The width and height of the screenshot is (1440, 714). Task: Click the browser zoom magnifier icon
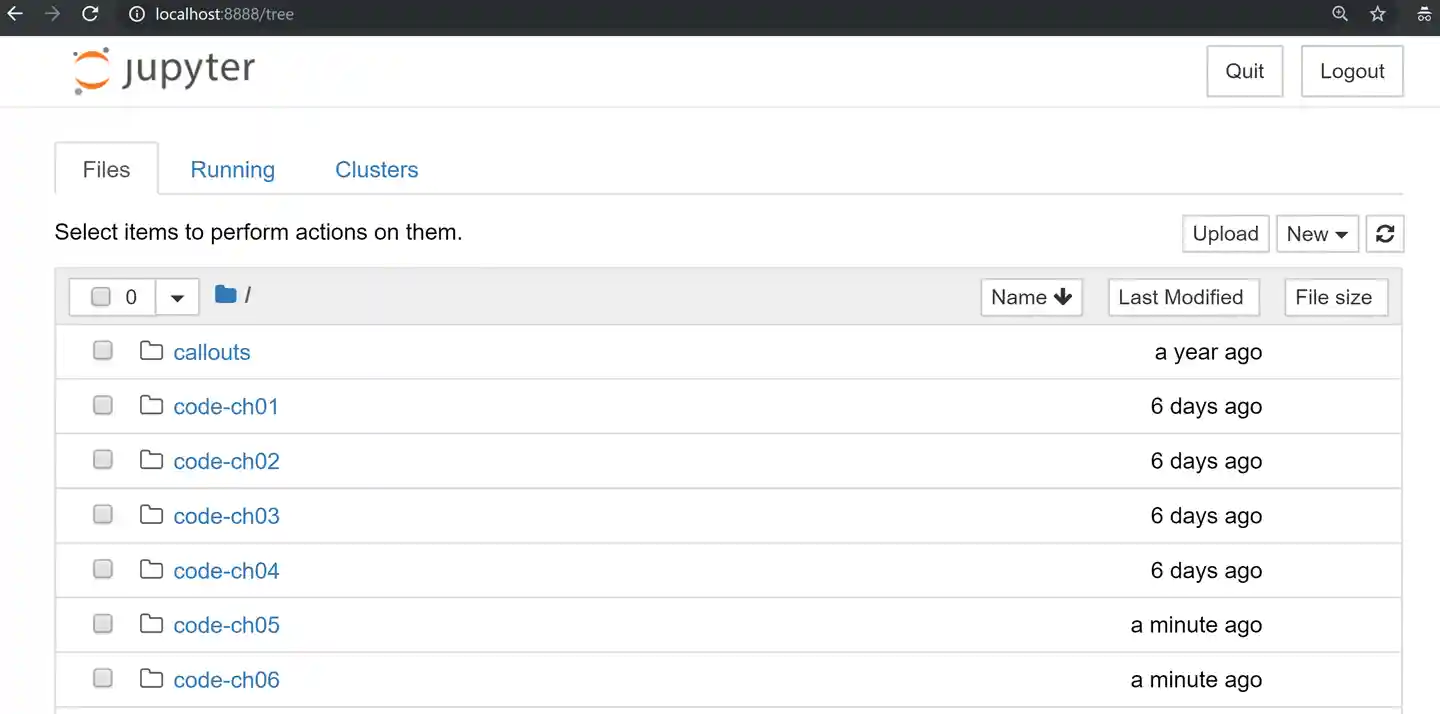pyautogui.click(x=1340, y=14)
